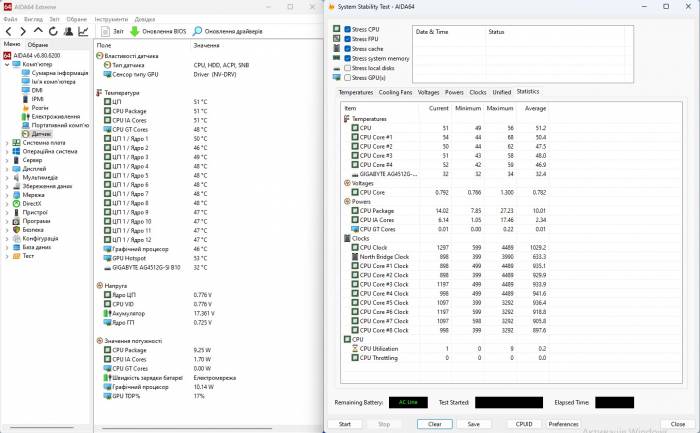The width and height of the screenshot is (700, 433).
Task: Switch to Обране tab in left panel
Action: coord(38,45)
